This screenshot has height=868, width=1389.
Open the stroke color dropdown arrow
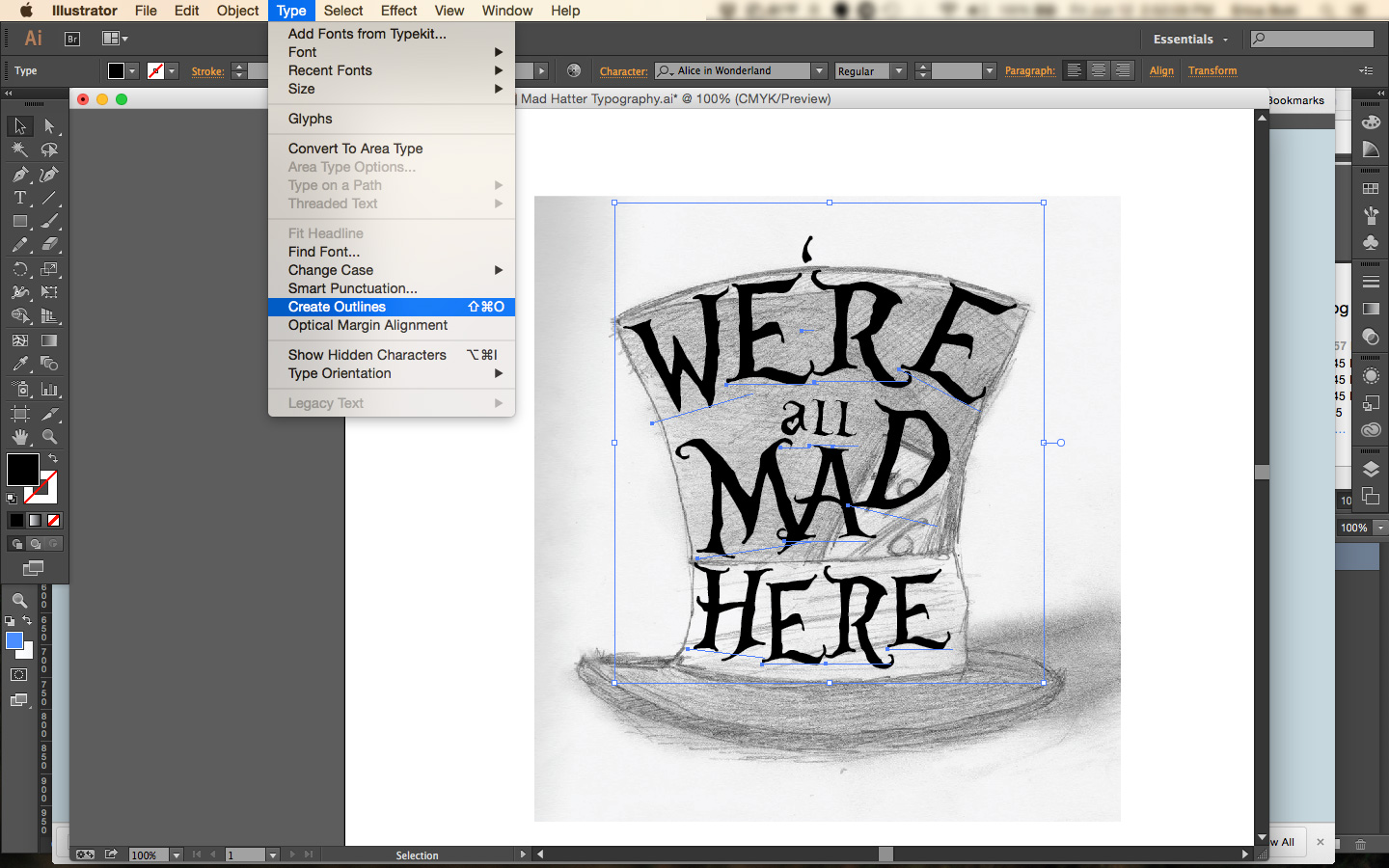[x=172, y=70]
